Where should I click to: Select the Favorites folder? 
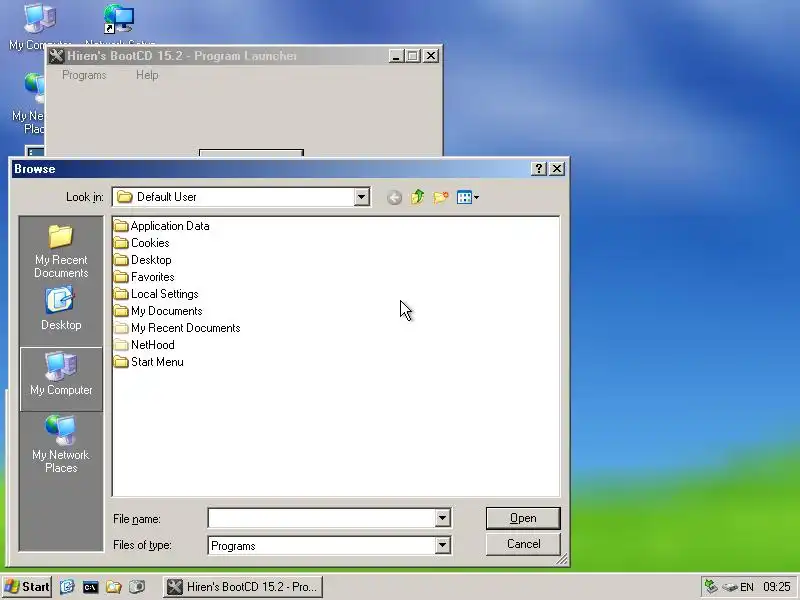(144, 277)
